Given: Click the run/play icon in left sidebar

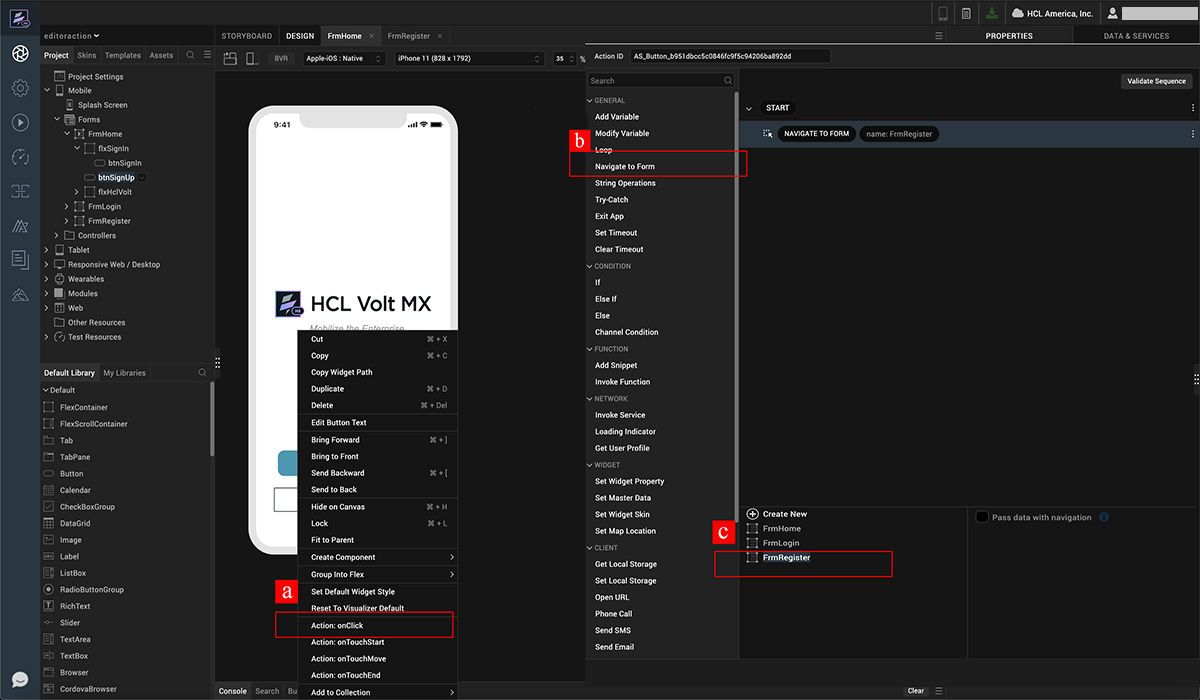Looking at the screenshot, I should tap(20, 122).
